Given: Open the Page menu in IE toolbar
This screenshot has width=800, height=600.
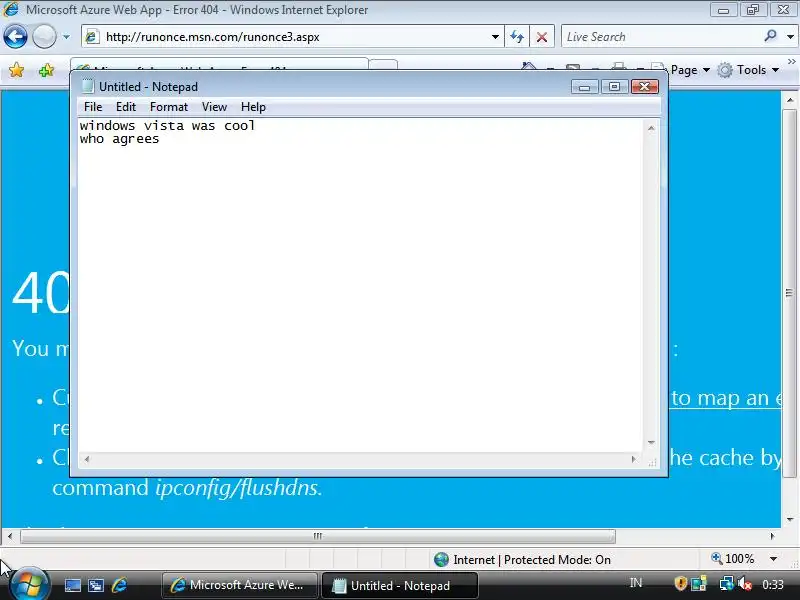Looking at the screenshot, I should 690,70.
